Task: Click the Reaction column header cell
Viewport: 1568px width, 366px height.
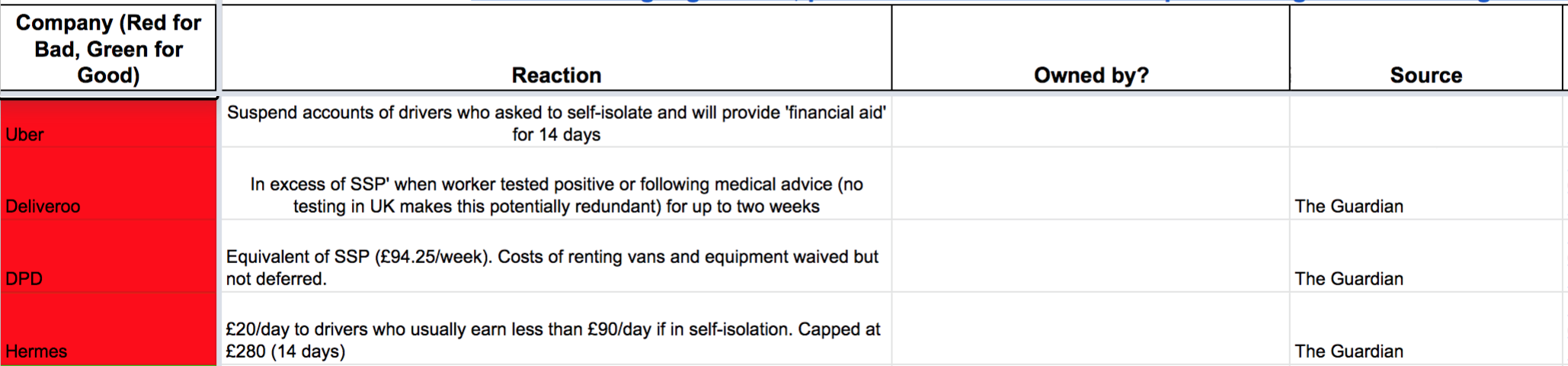Action: pyautogui.click(x=556, y=50)
